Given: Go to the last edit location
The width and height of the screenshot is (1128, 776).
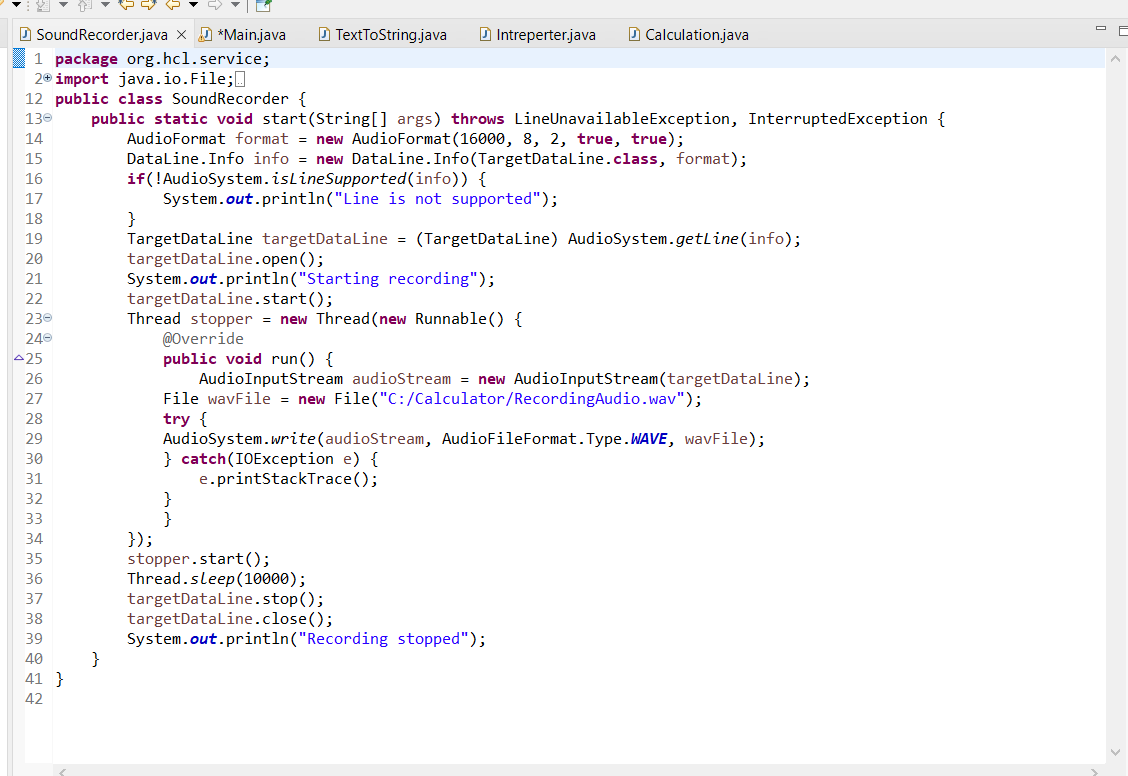Looking at the screenshot, I should pyautogui.click(x=127, y=6).
